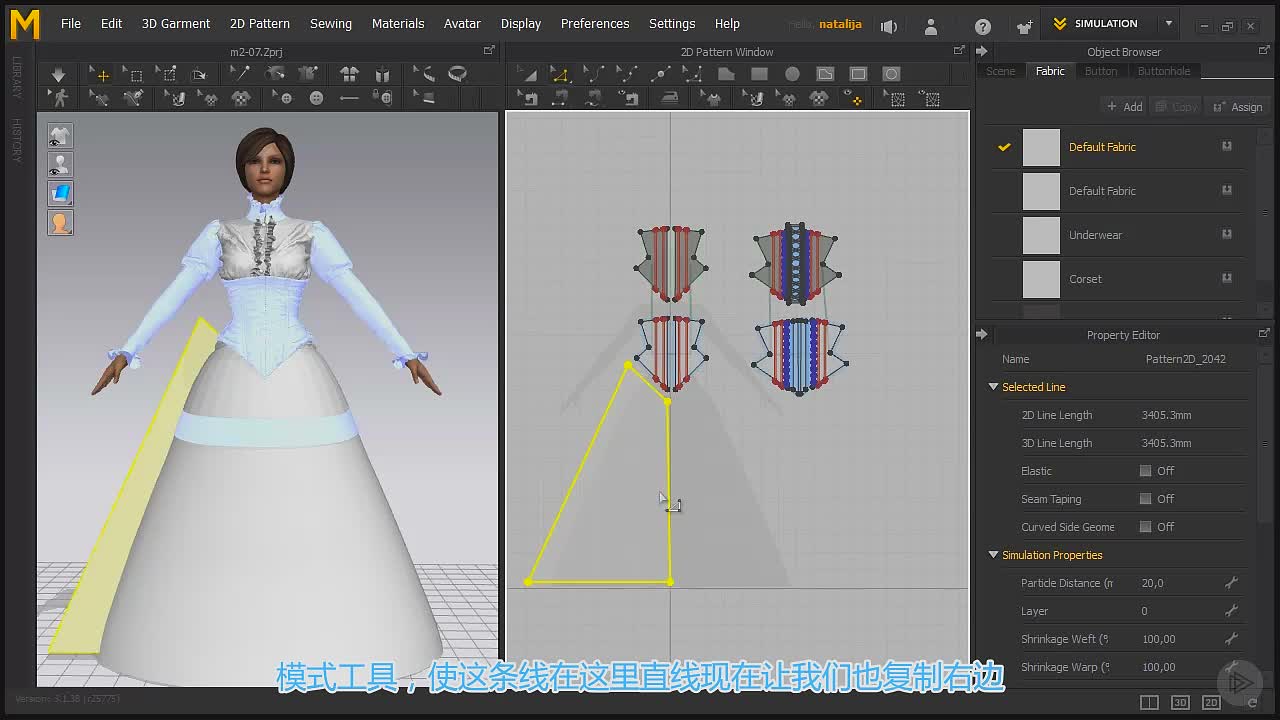Toggle garment visibility in 3D view

pyautogui.click(x=60, y=136)
